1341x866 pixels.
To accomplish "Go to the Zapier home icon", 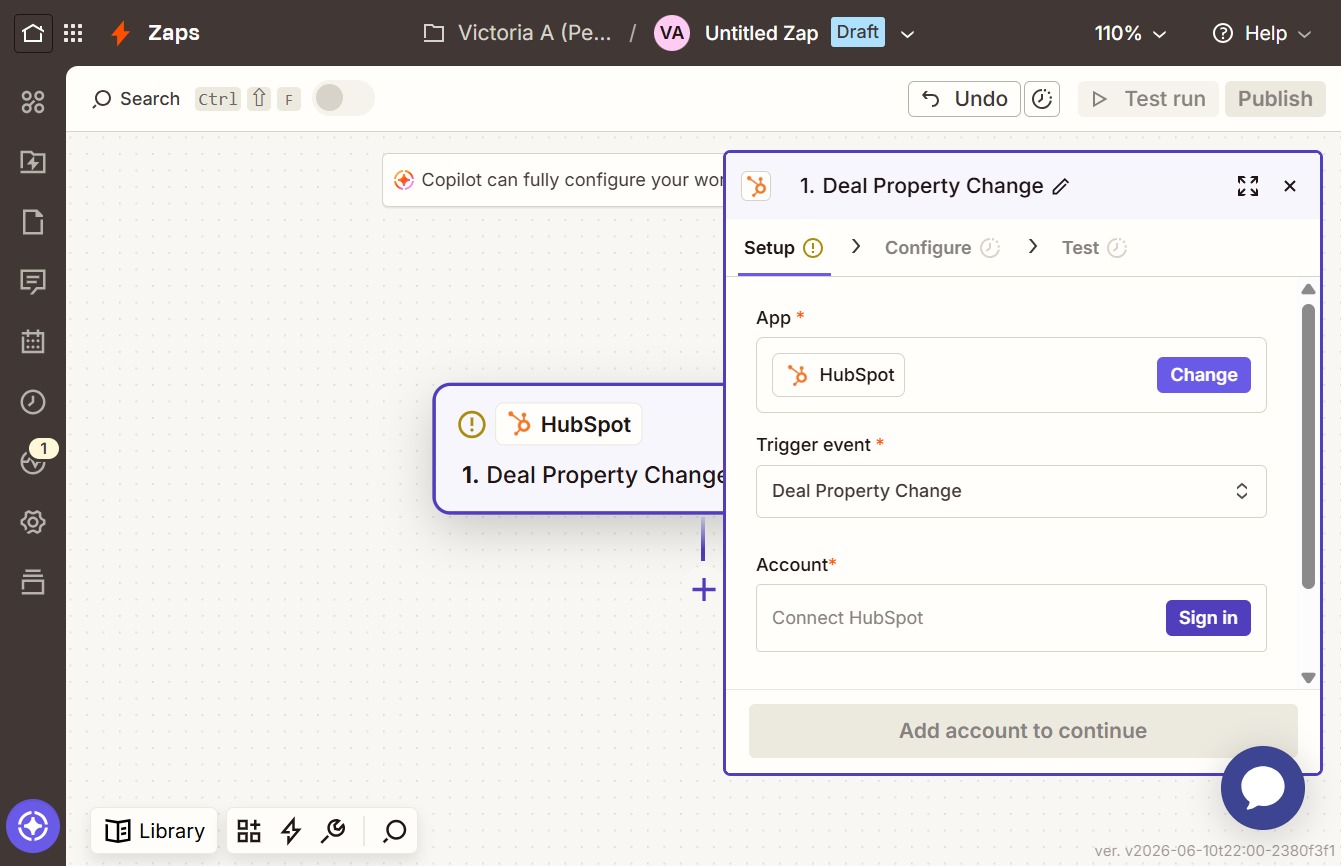I will (33, 33).
